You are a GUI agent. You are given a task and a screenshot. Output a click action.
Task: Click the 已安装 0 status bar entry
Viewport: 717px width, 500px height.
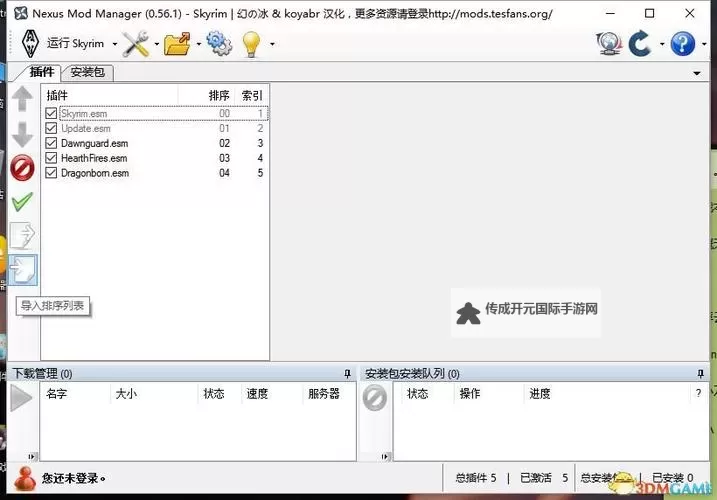(673, 478)
